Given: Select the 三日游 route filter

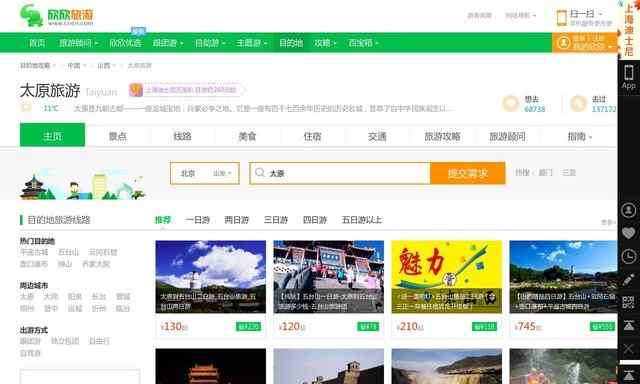Looking at the screenshot, I should 276,220.
